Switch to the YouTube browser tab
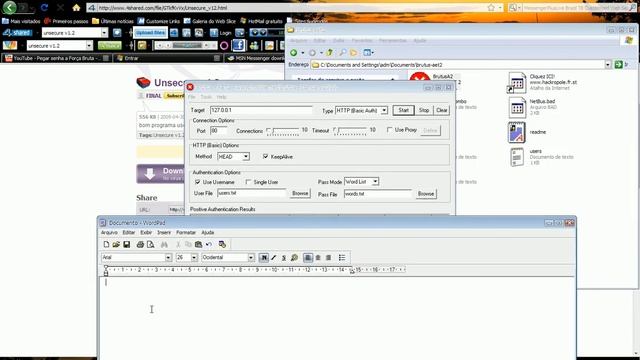The width and height of the screenshot is (640, 360). coord(56,58)
